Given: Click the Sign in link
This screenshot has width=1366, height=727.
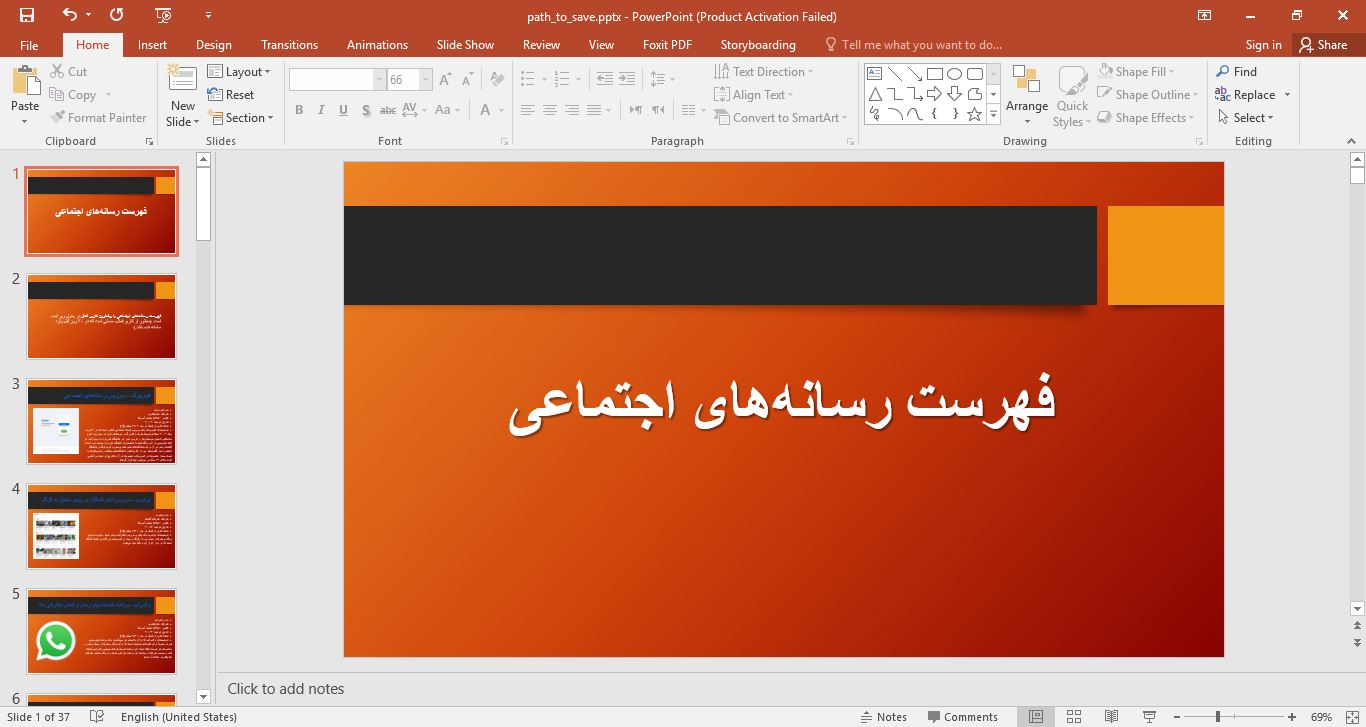Looking at the screenshot, I should click(x=1264, y=44).
